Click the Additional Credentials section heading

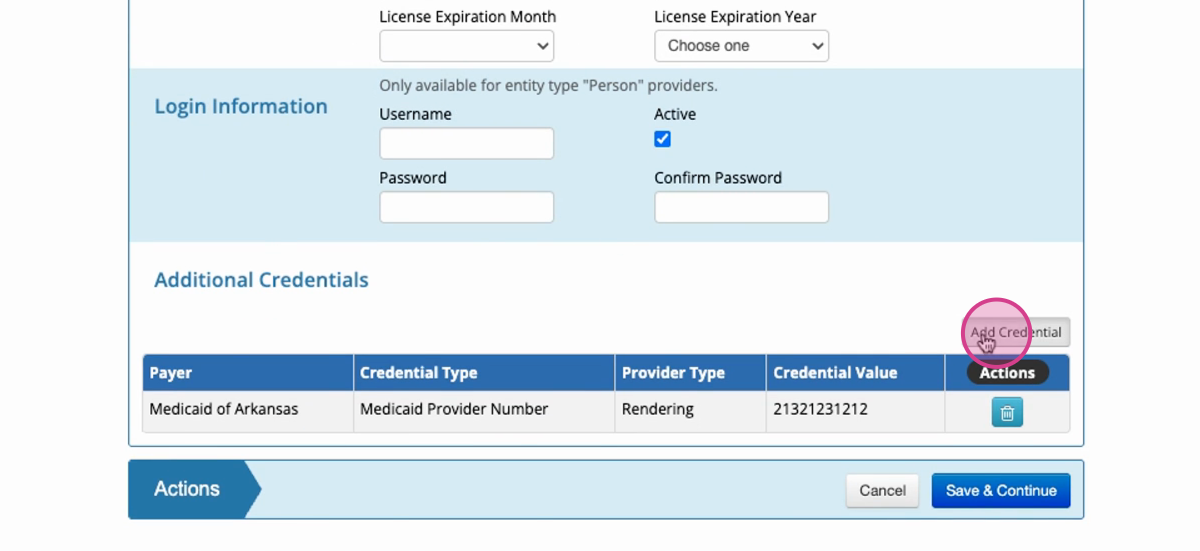pyautogui.click(x=261, y=280)
